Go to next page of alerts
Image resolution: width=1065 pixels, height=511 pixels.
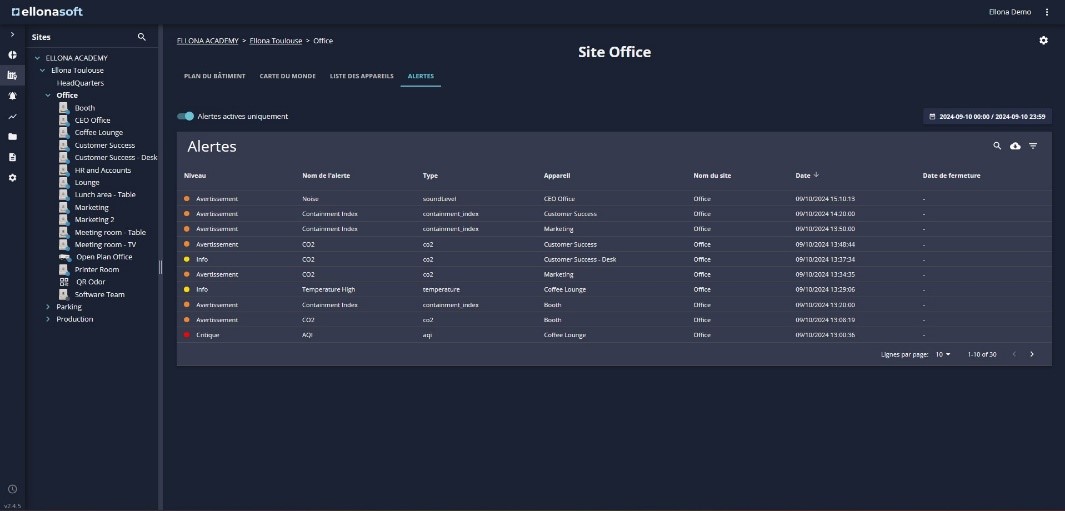(1032, 354)
